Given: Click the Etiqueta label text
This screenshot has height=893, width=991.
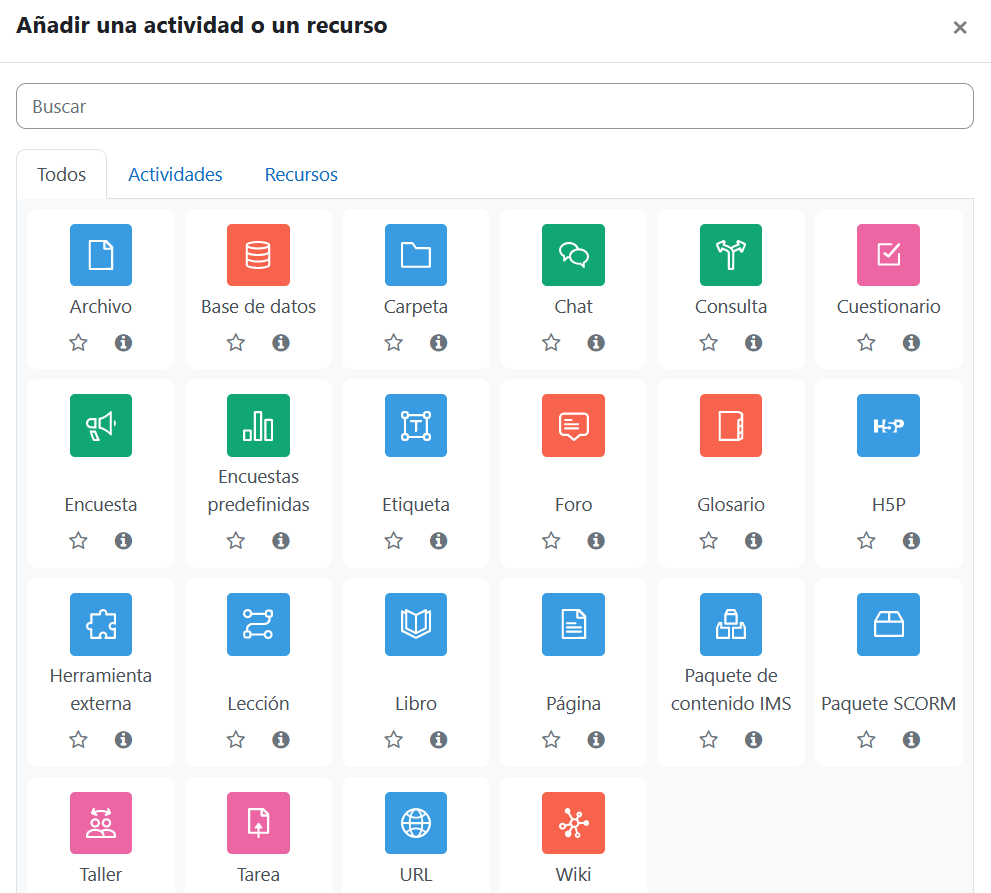Looking at the screenshot, I should pyautogui.click(x=416, y=504).
